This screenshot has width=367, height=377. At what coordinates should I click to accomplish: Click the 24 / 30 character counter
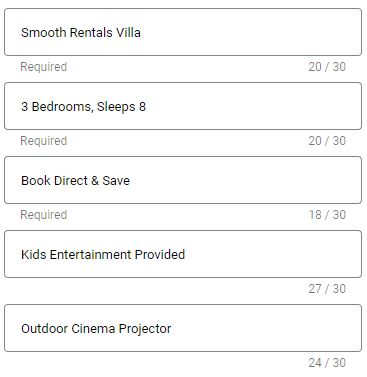(x=327, y=363)
